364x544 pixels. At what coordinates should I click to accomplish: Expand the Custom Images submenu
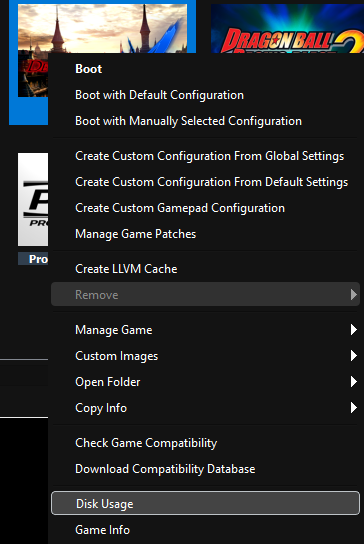point(205,356)
